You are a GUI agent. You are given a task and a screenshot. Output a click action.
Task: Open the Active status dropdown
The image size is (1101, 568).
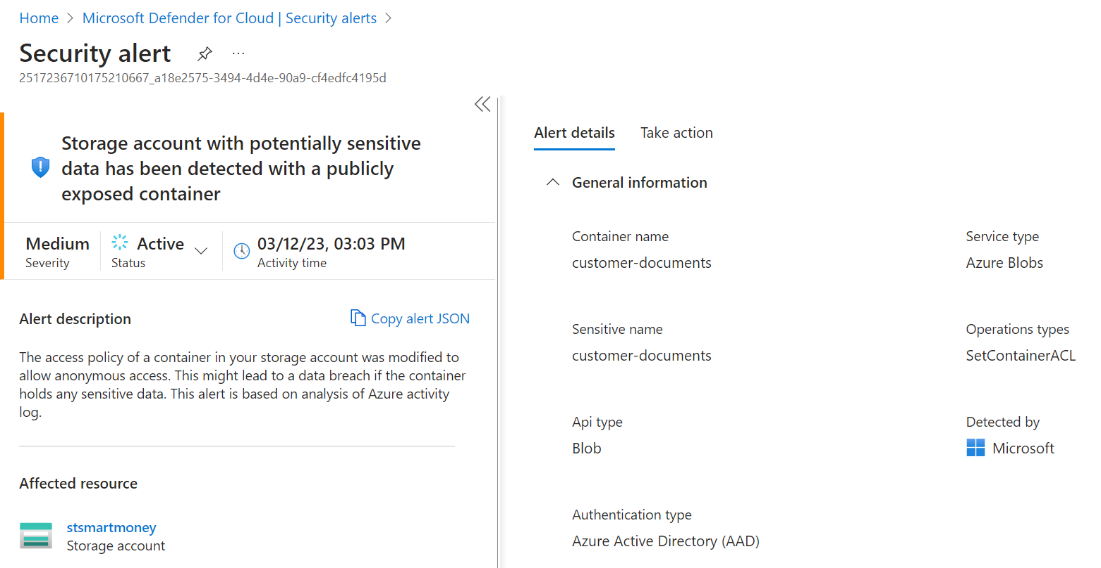pos(201,251)
